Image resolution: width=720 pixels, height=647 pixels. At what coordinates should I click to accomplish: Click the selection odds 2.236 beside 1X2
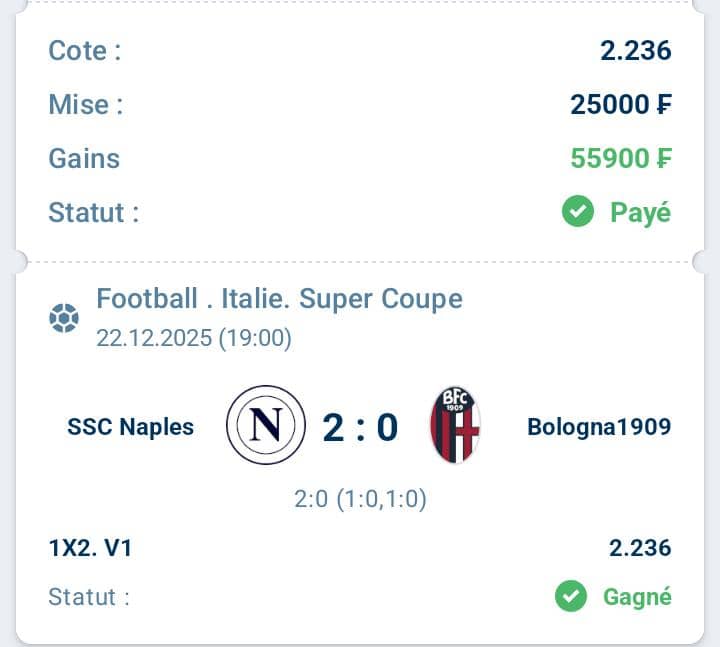coord(640,548)
